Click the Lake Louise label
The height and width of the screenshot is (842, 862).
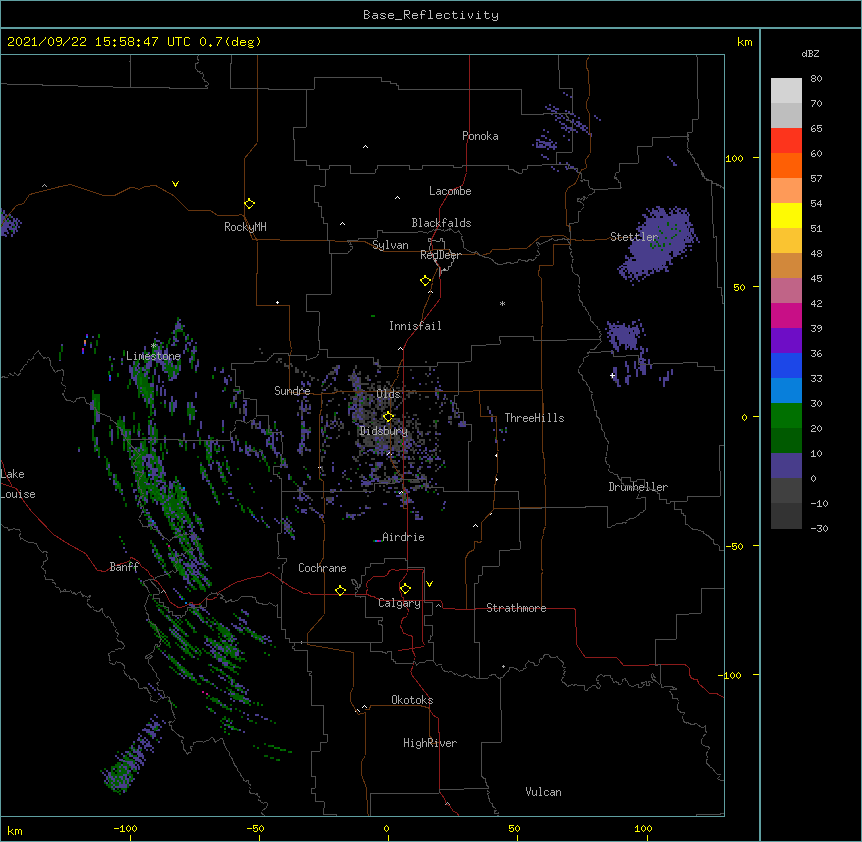pos(18,484)
